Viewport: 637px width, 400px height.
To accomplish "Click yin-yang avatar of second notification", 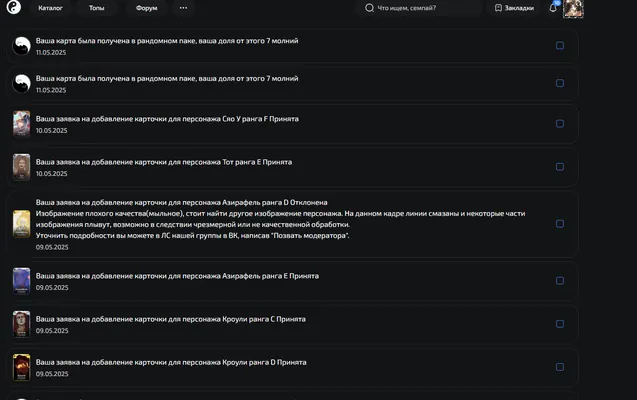I will click(22, 84).
